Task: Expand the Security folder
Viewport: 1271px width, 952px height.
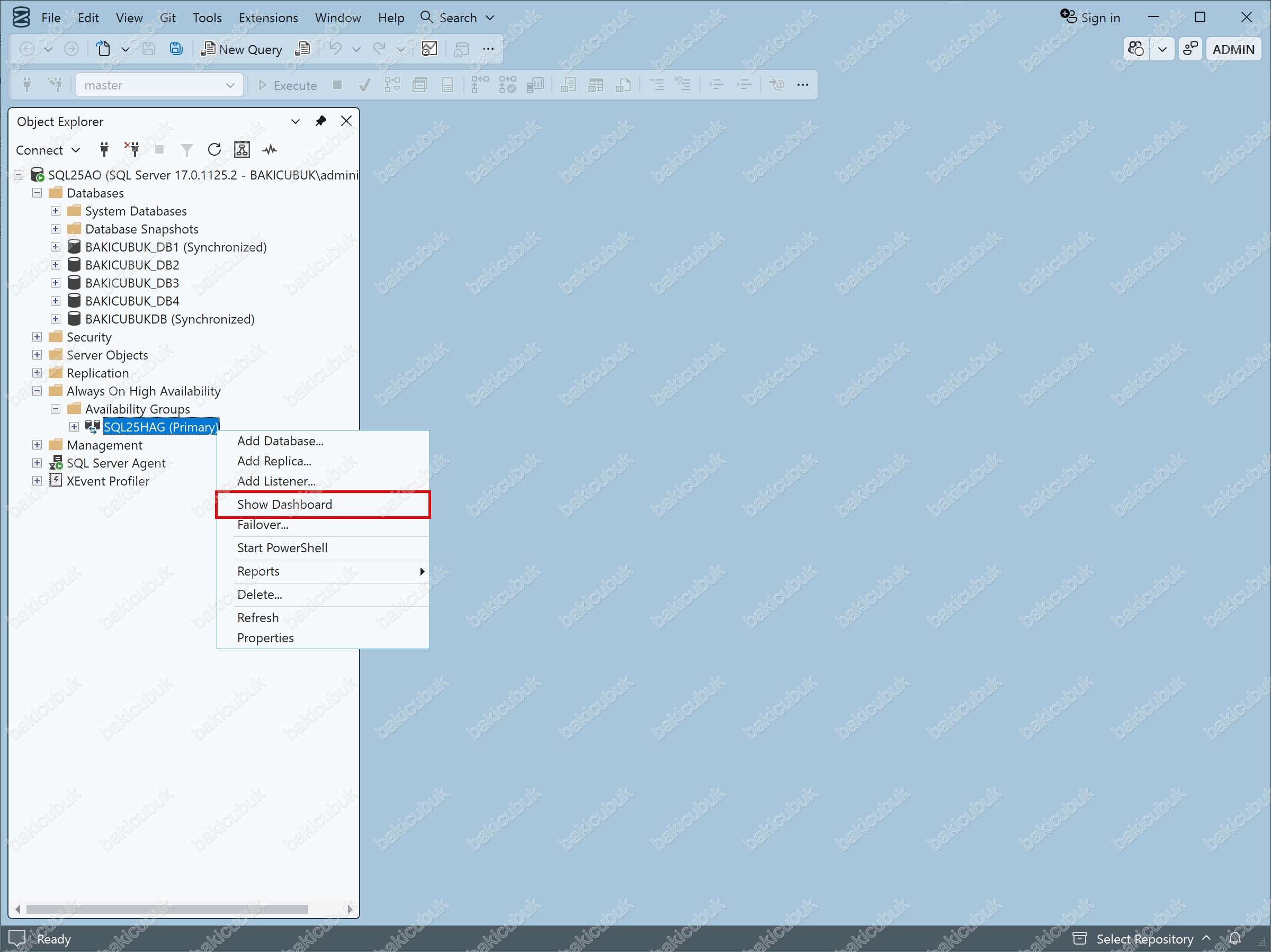Action: point(38,337)
